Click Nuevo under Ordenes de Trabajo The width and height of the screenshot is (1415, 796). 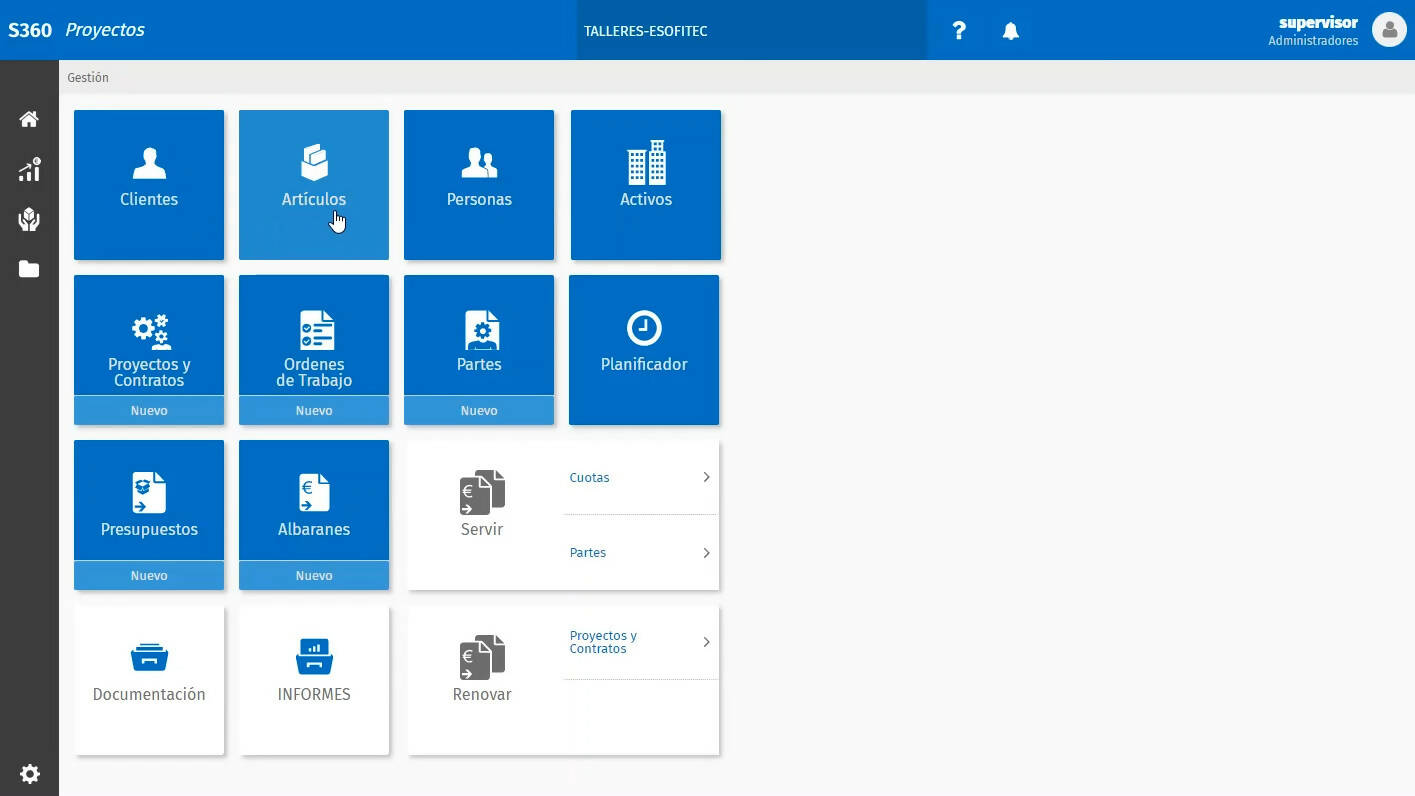tap(314, 411)
